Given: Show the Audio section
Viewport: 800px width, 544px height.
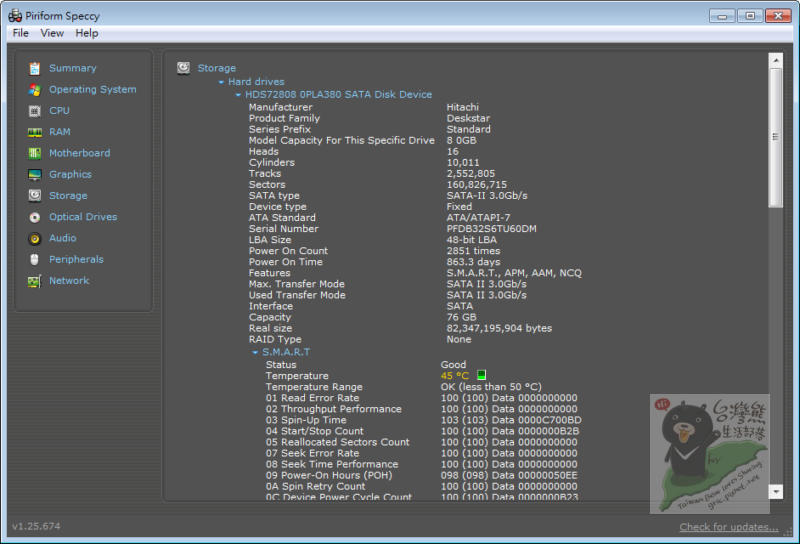Looking at the screenshot, I should (62, 238).
